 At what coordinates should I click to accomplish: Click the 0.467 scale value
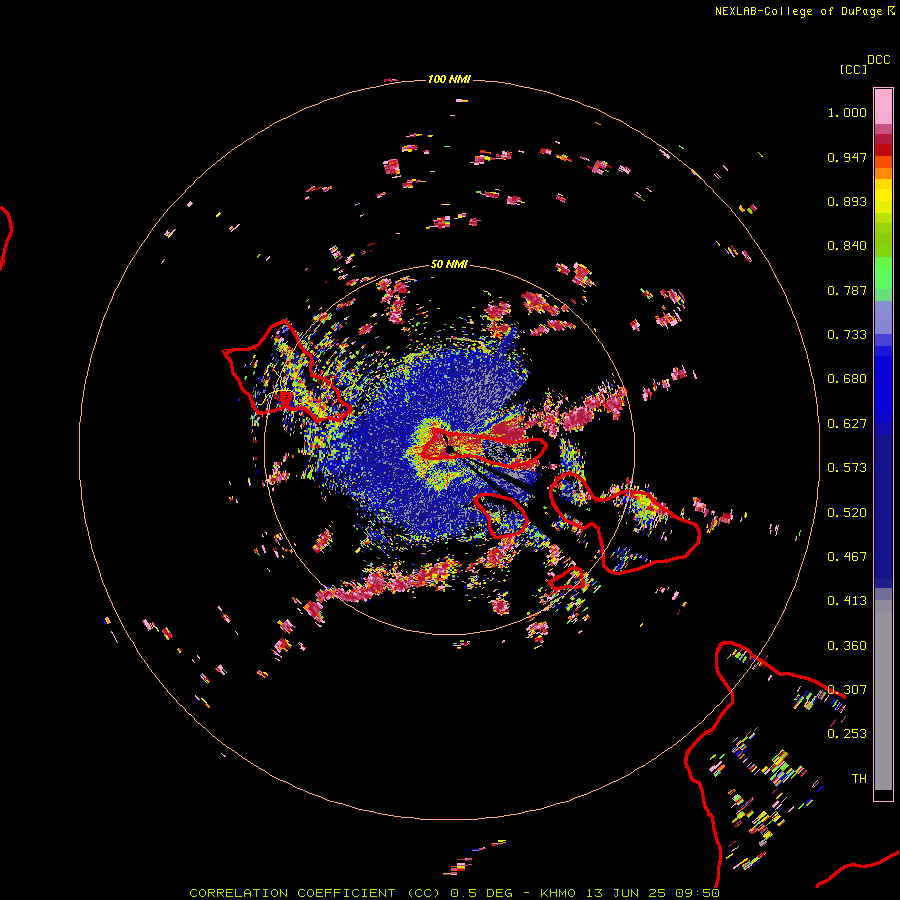[x=847, y=557]
